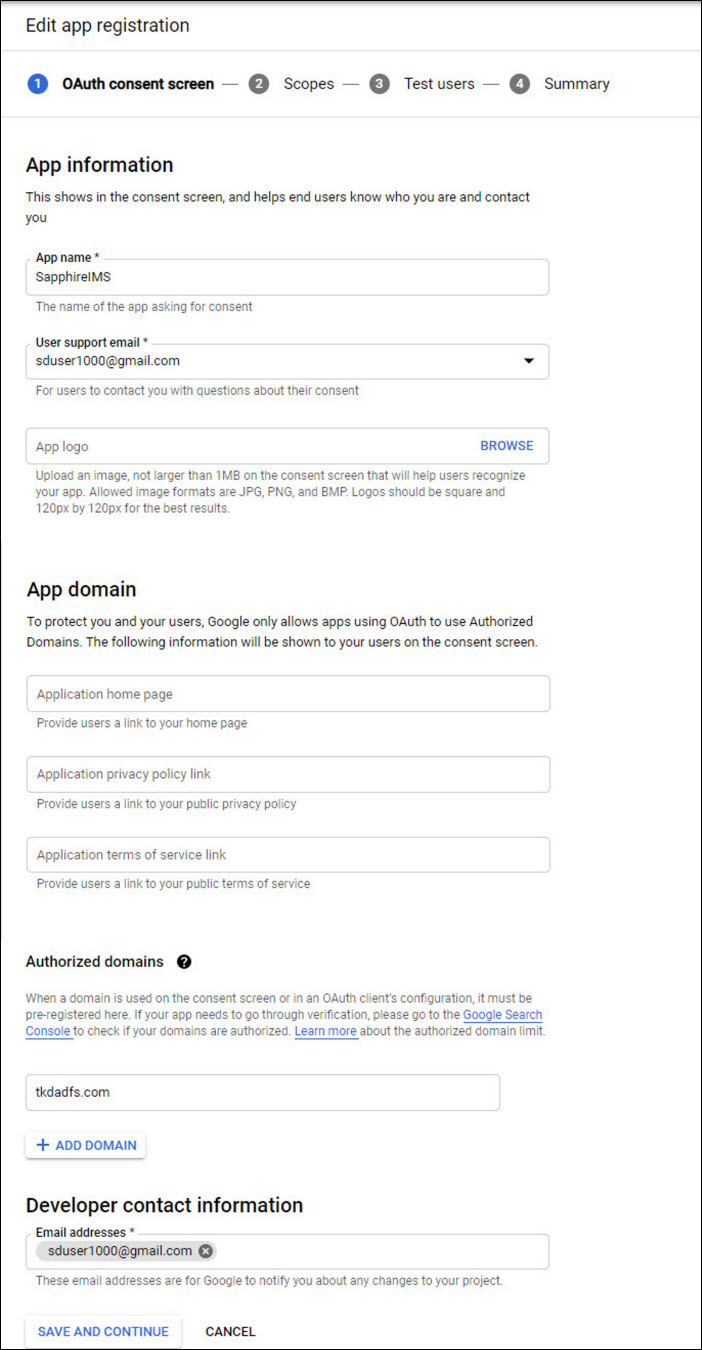Focus the Application home page field
This screenshot has height=1350, width=702.
pyautogui.click(x=287, y=694)
